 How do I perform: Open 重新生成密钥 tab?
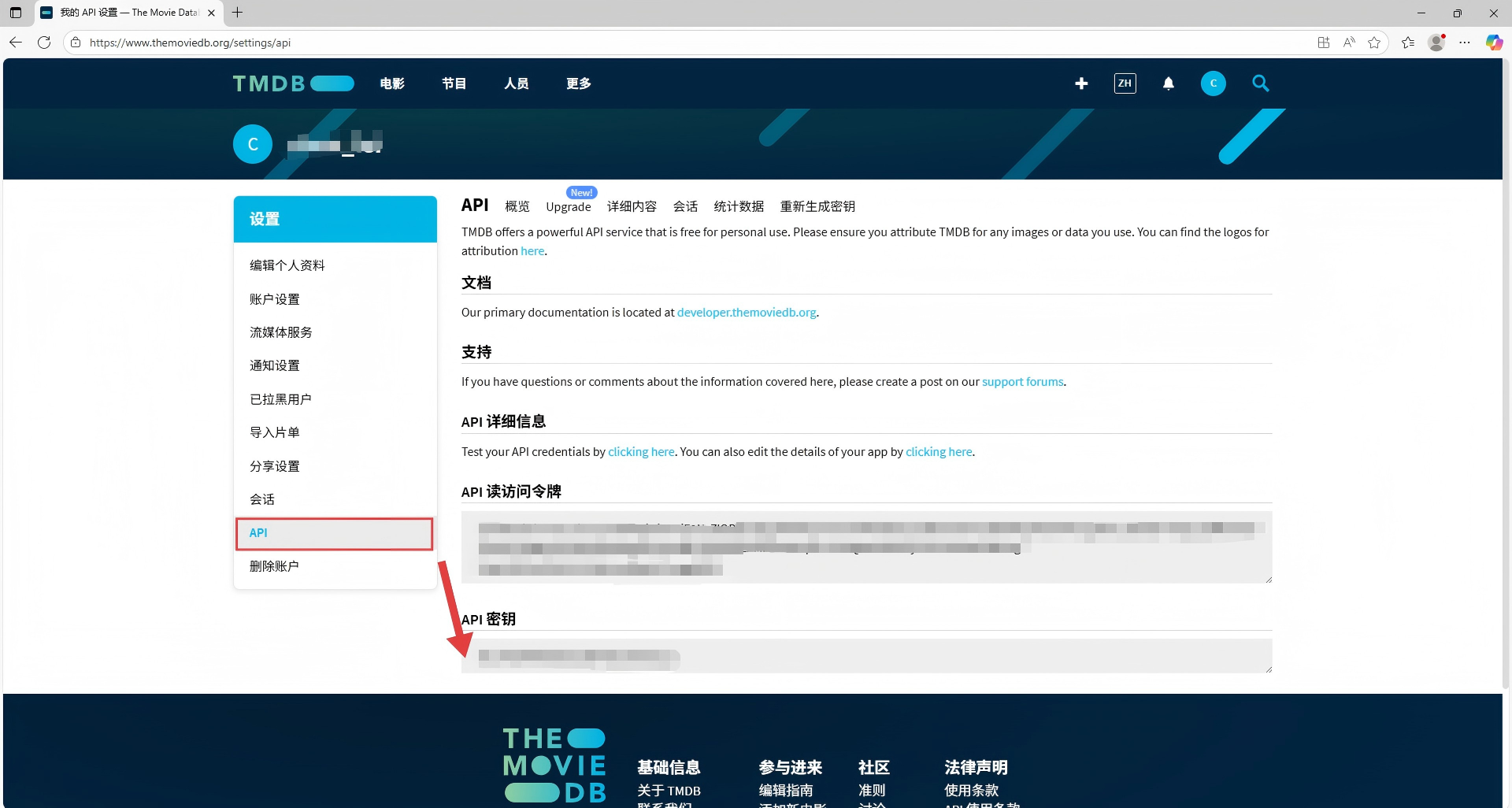click(817, 206)
